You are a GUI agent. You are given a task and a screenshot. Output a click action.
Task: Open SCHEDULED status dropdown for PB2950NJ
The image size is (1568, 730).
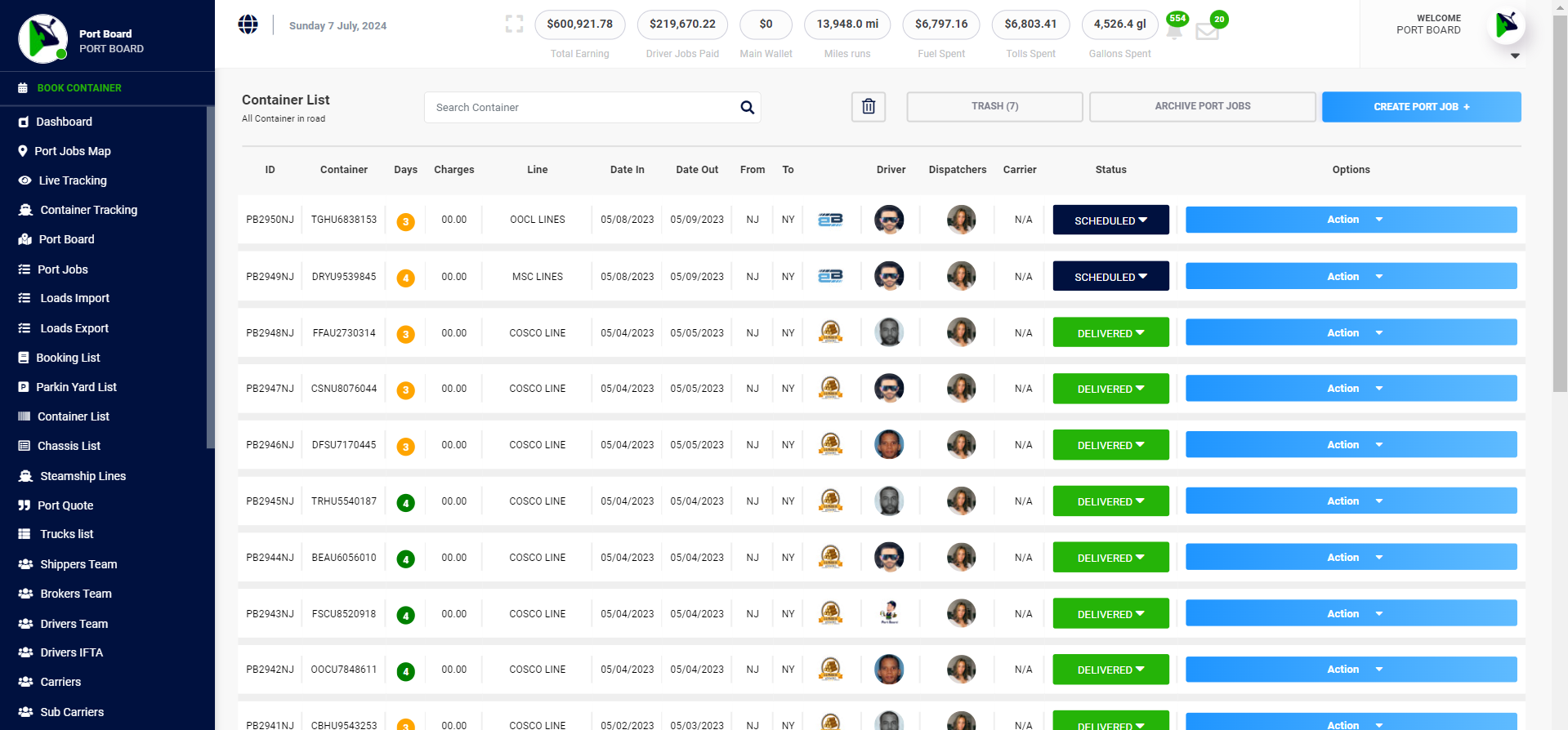1110,220
